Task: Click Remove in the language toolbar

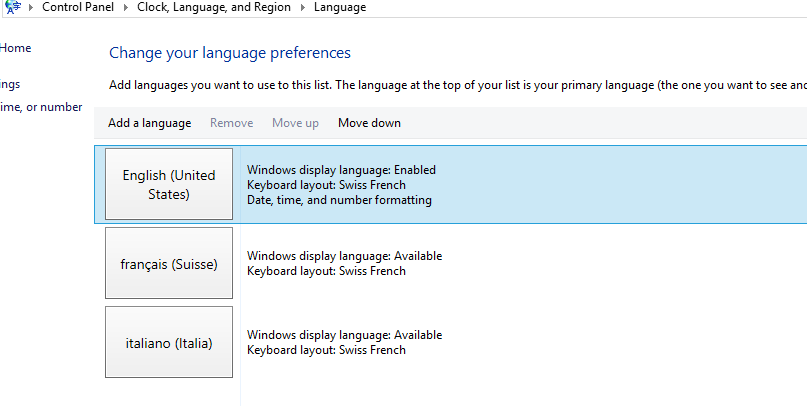Action: [232, 123]
